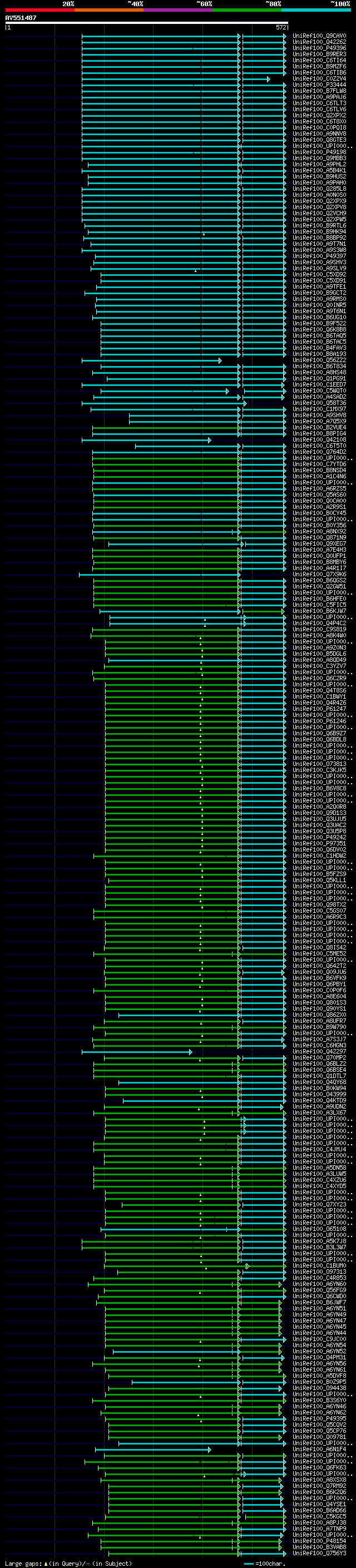The height and width of the screenshot is (1568, 356).
Task: Open UniRef100_B9GCT2 entry
Action: [x=319, y=293]
